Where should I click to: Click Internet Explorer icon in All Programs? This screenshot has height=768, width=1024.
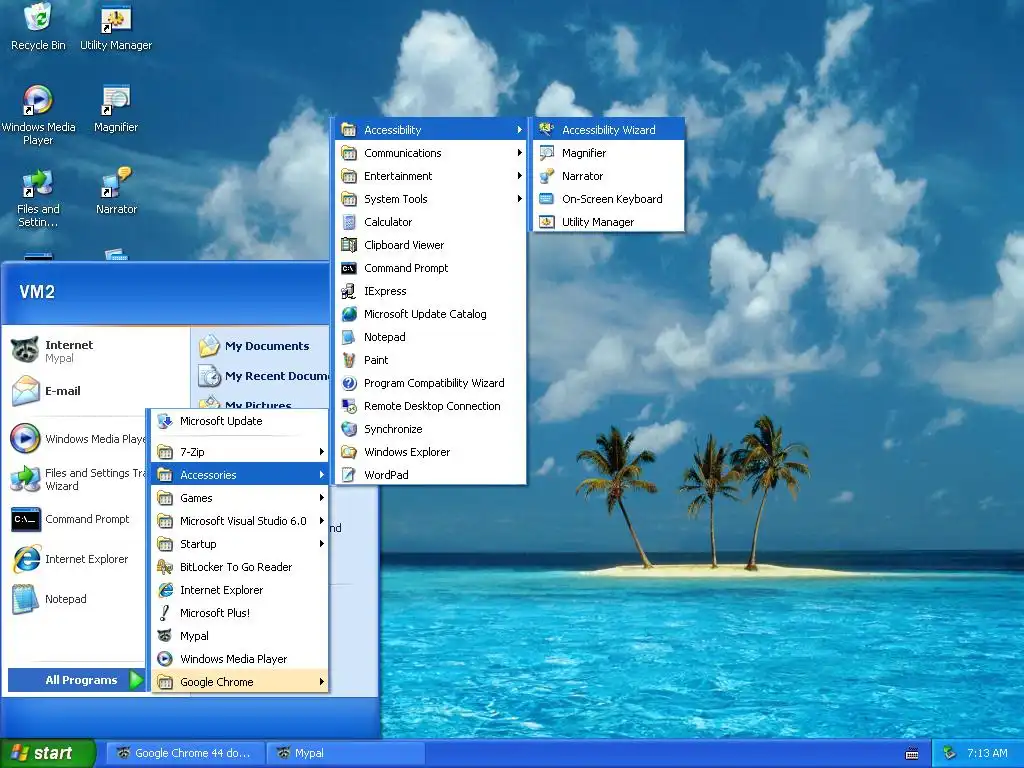click(x=165, y=590)
